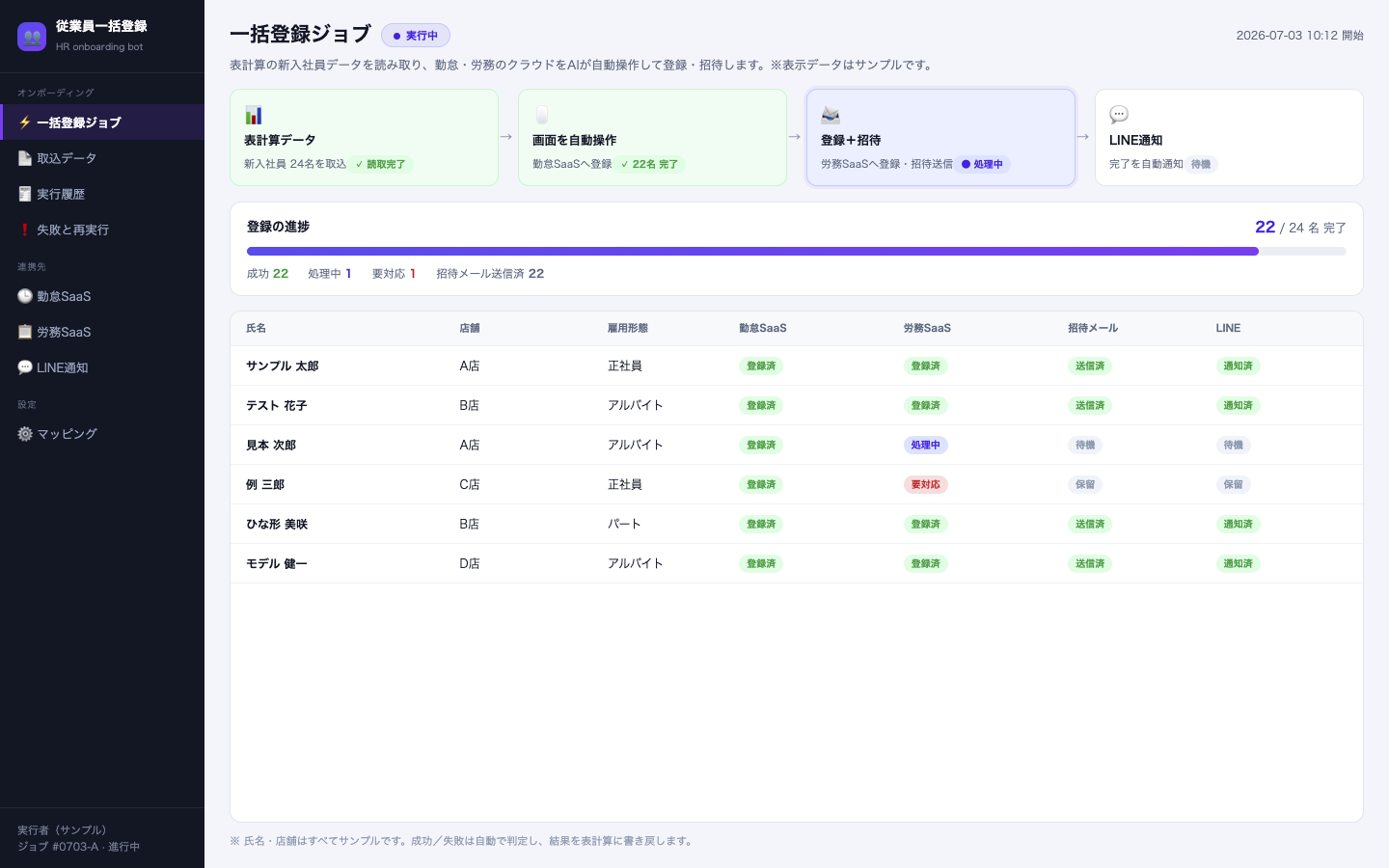This screenshot has width=1389, height=868.
Task: Click the 処理中 労務SaaS badge for 見本 次郎
Action: [x=926, y=445]
